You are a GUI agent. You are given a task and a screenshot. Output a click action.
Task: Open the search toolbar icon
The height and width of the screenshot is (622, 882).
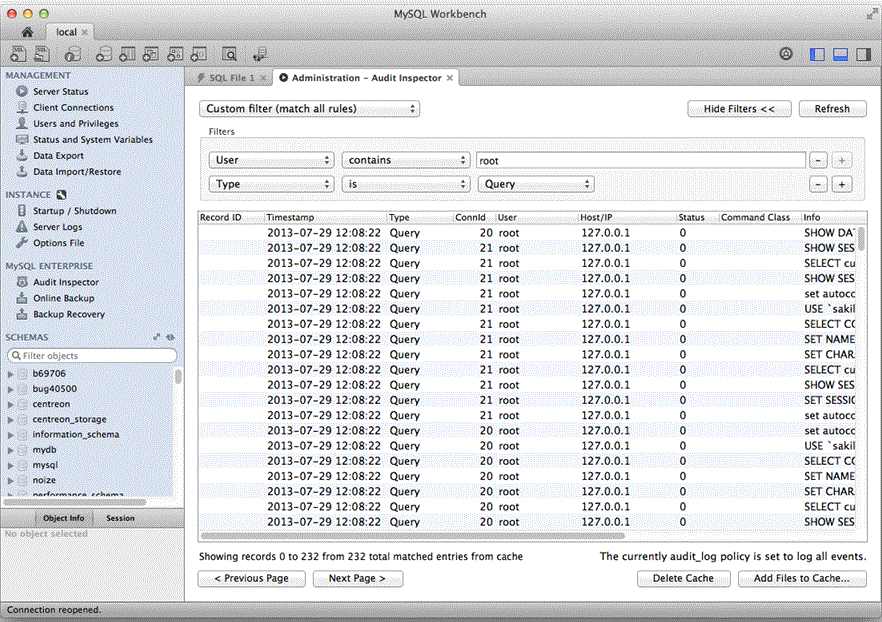[x=230, y=53]
